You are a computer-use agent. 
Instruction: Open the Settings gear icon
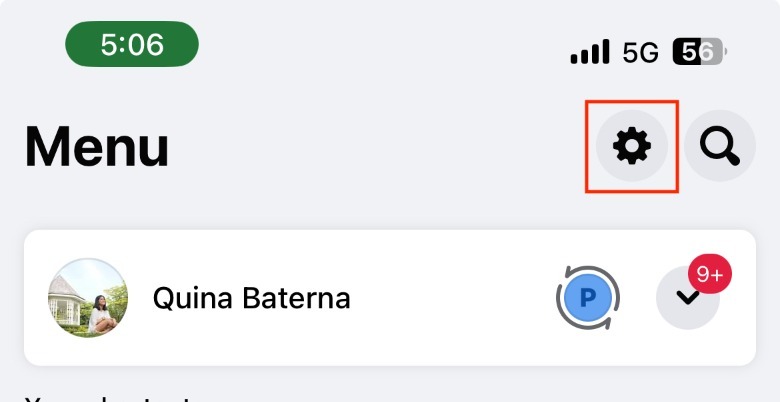click(631, 147)
